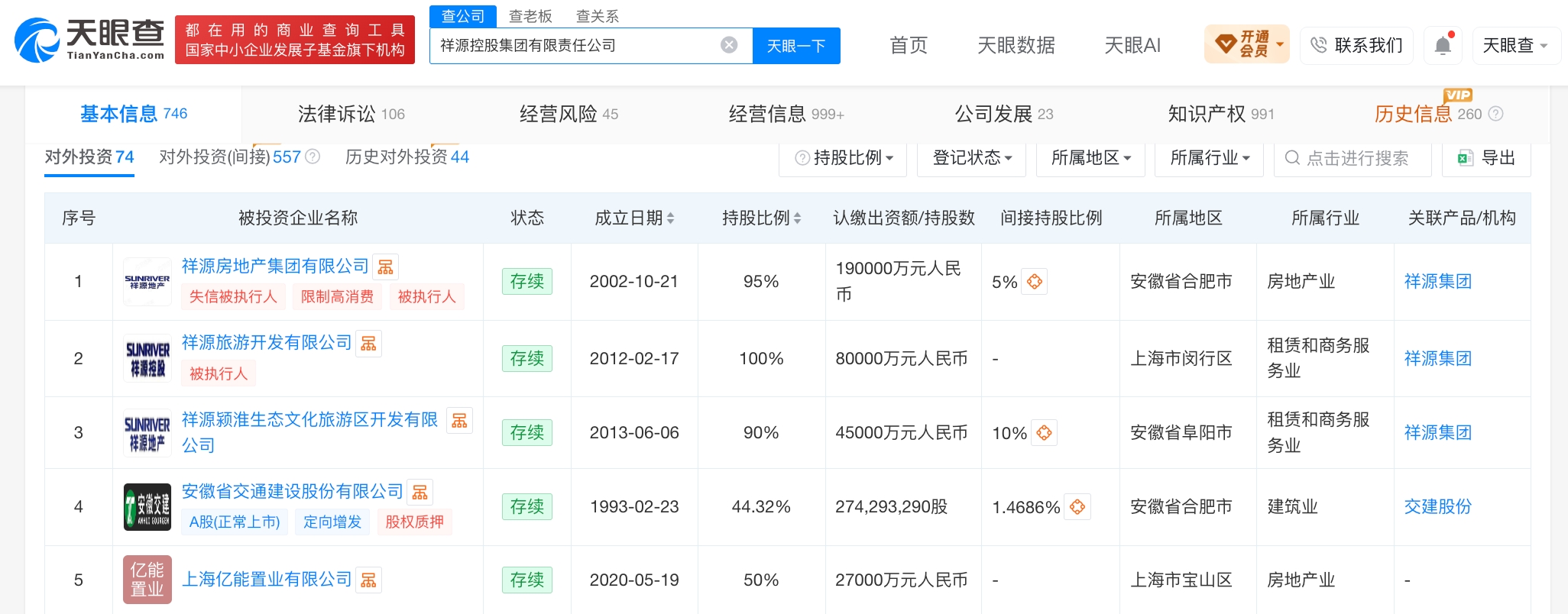Click org chart icon beside 安徽省交通建设股份有限公司

point(420,493)
